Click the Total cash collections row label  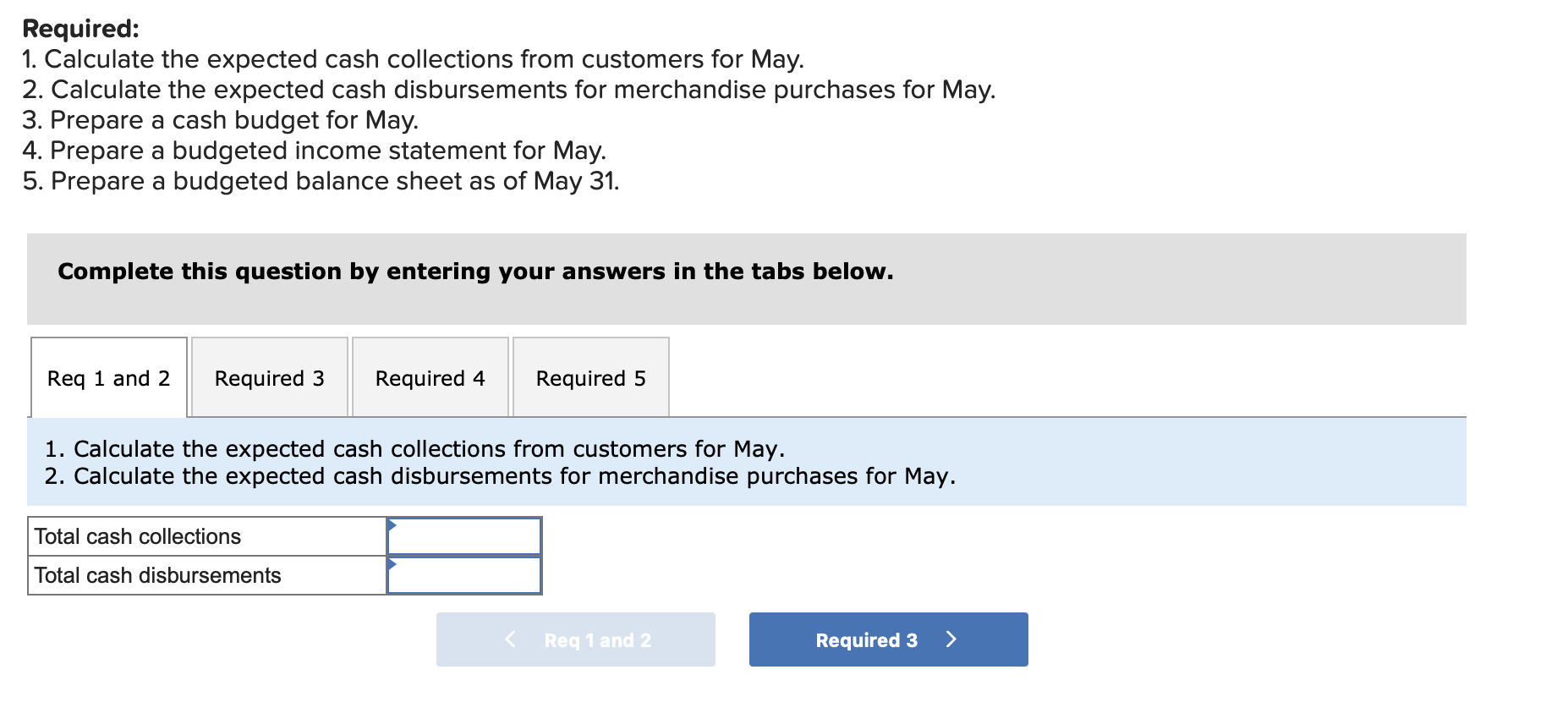tap(138, 537)
